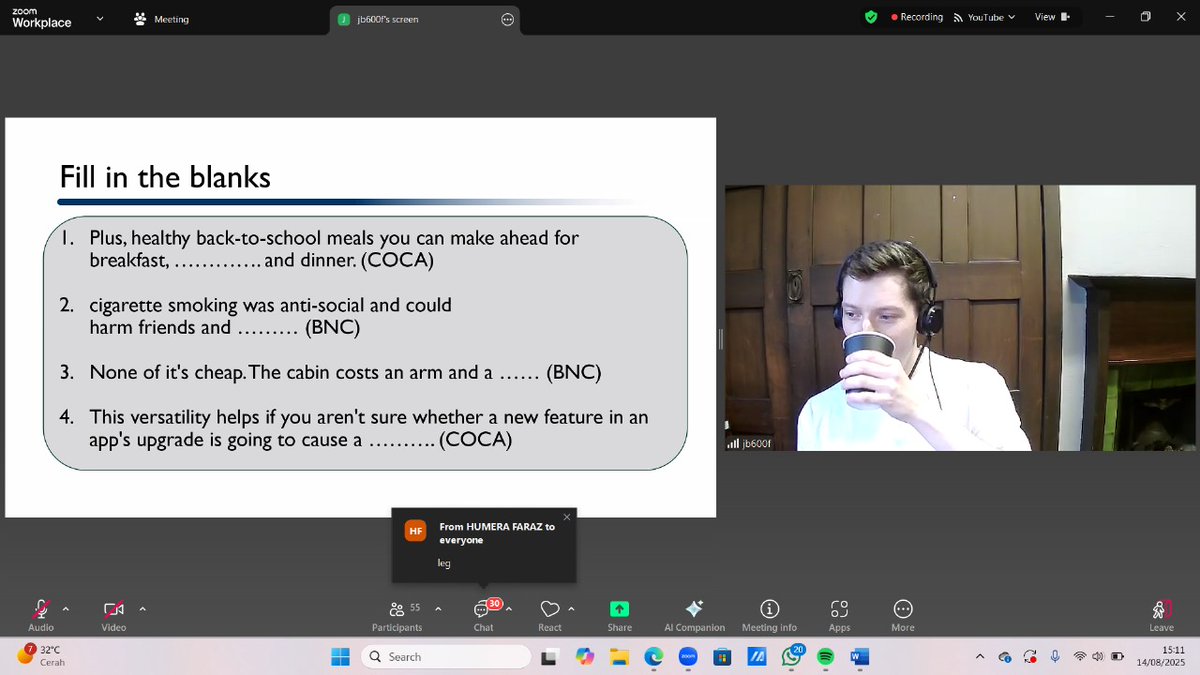Click the battery tray icon
Screen dimensions: 1200x675
pyautogui.click(x=1116, y=657)
